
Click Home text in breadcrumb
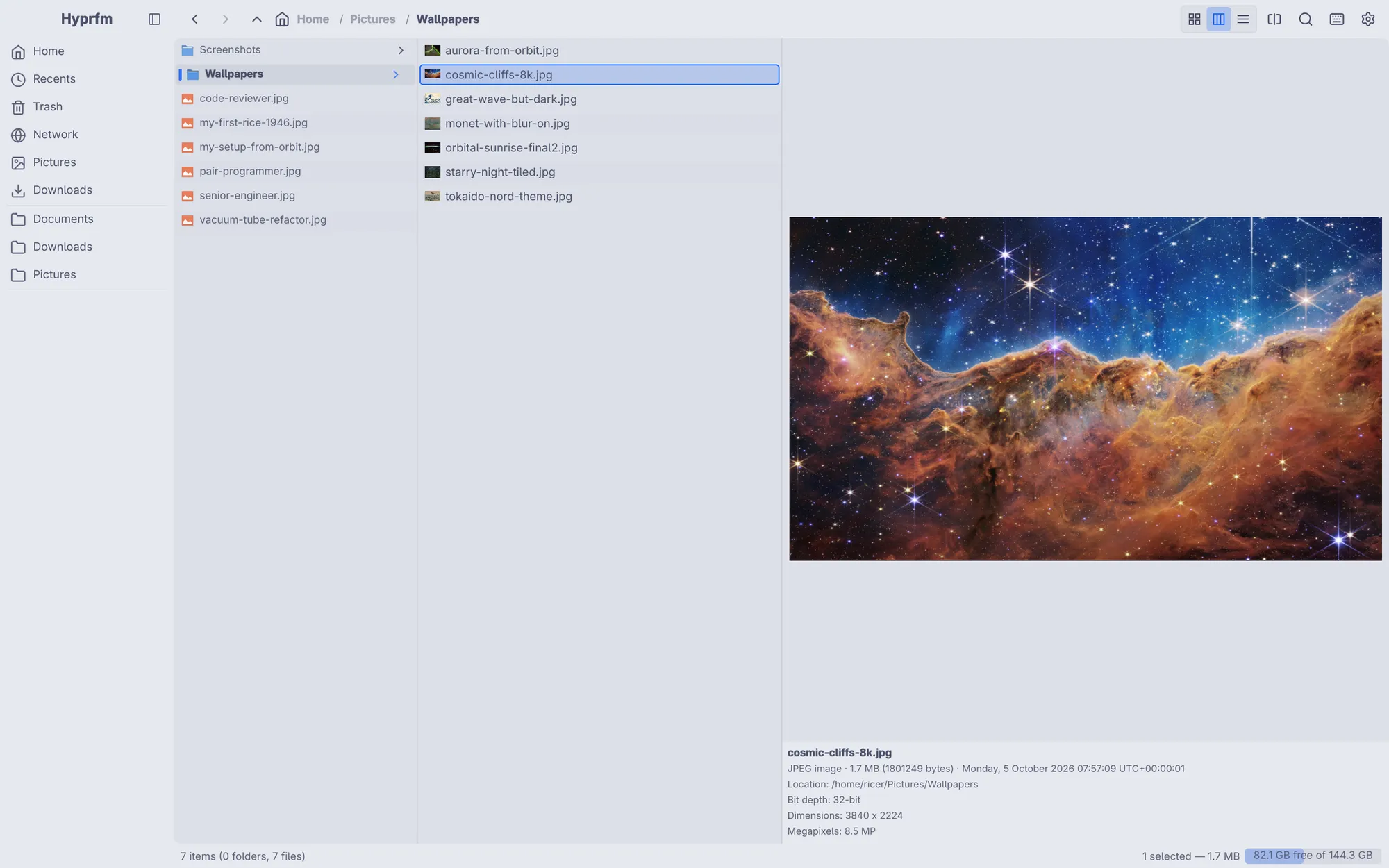(x=313, y=19)
